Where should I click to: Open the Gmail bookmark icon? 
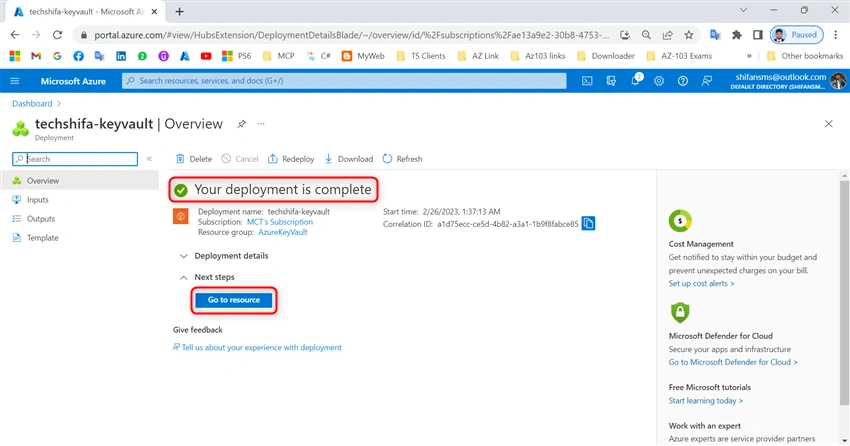tap(36, 56)
